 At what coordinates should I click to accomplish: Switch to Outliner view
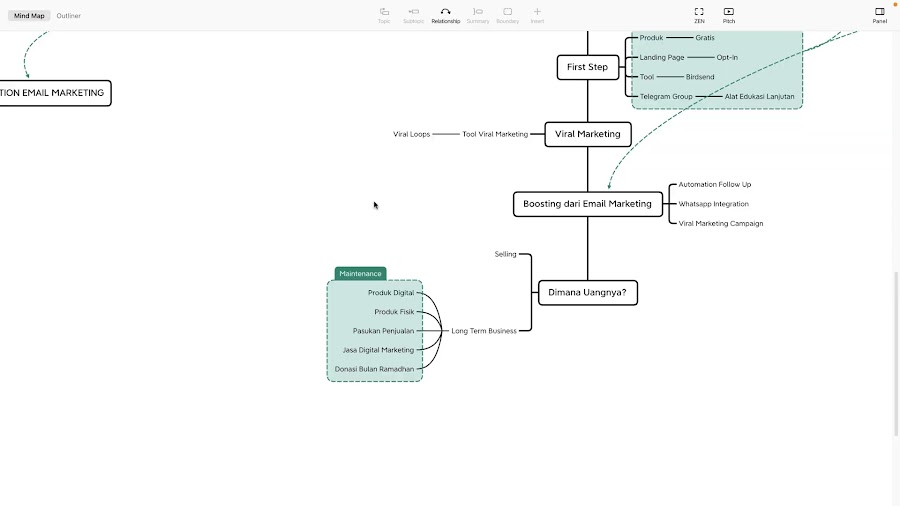[x=68, y=15]
